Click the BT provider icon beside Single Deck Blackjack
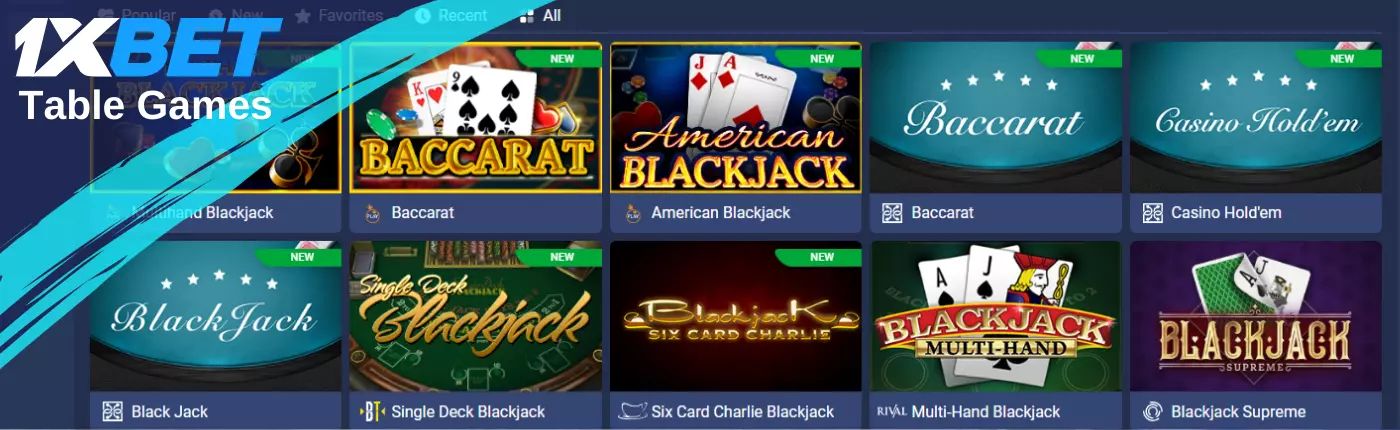 pos(372,412)
